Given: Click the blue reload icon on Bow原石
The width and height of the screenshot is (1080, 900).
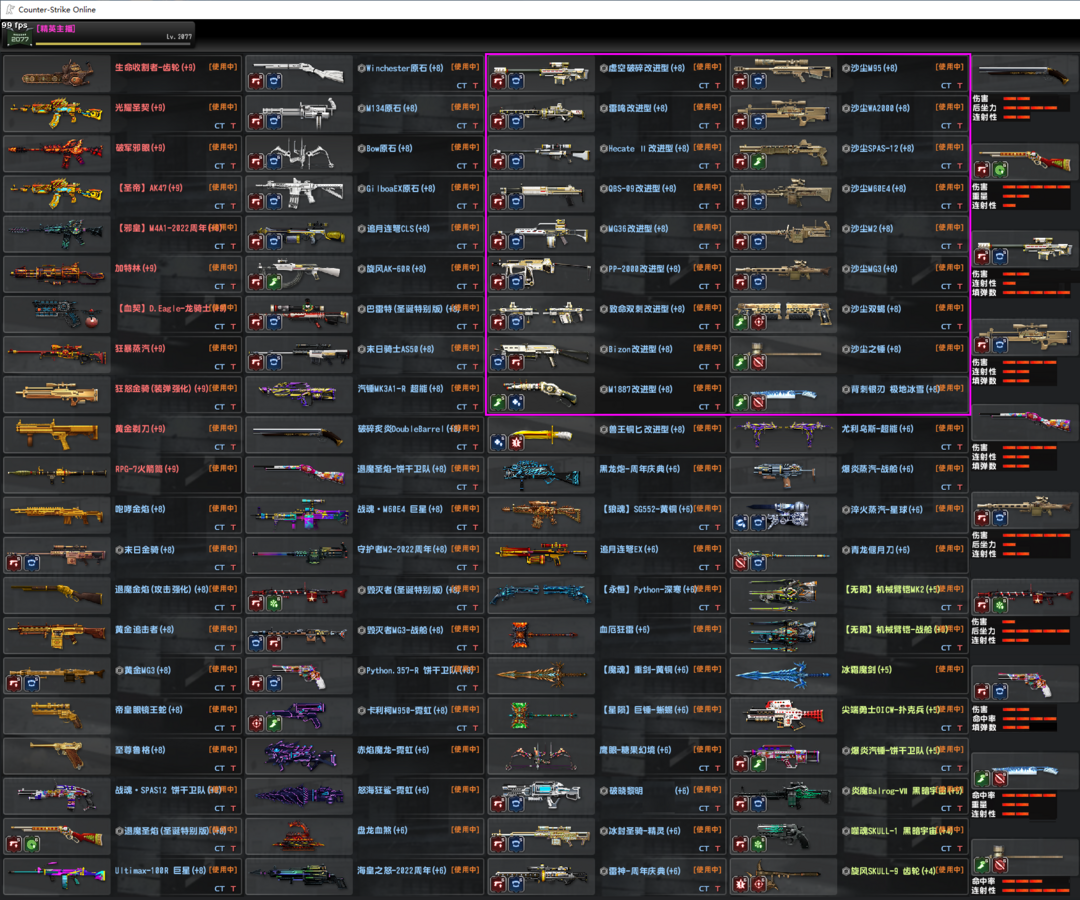Looking at the screenshot, I should [x=274, y=161].
